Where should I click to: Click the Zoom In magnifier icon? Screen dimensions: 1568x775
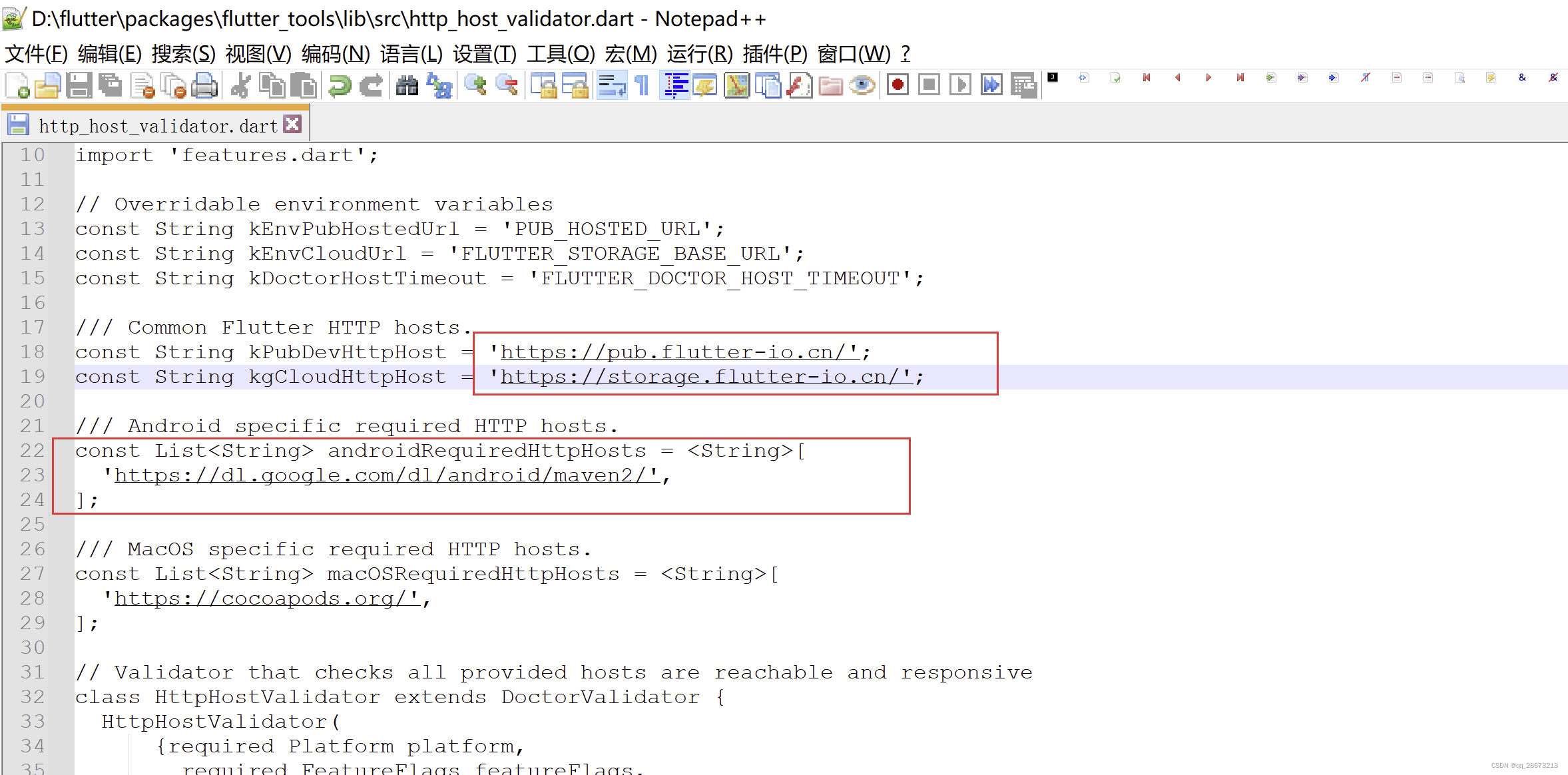click(475, 86)
